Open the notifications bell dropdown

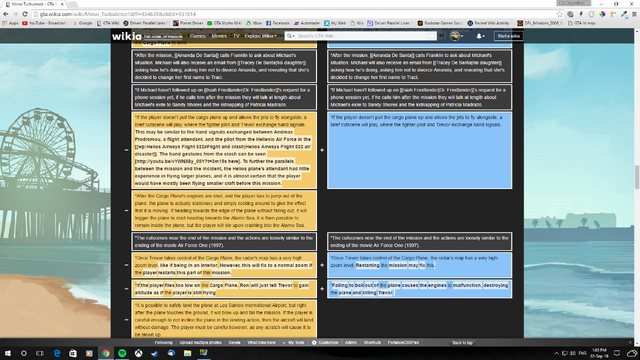480,36
